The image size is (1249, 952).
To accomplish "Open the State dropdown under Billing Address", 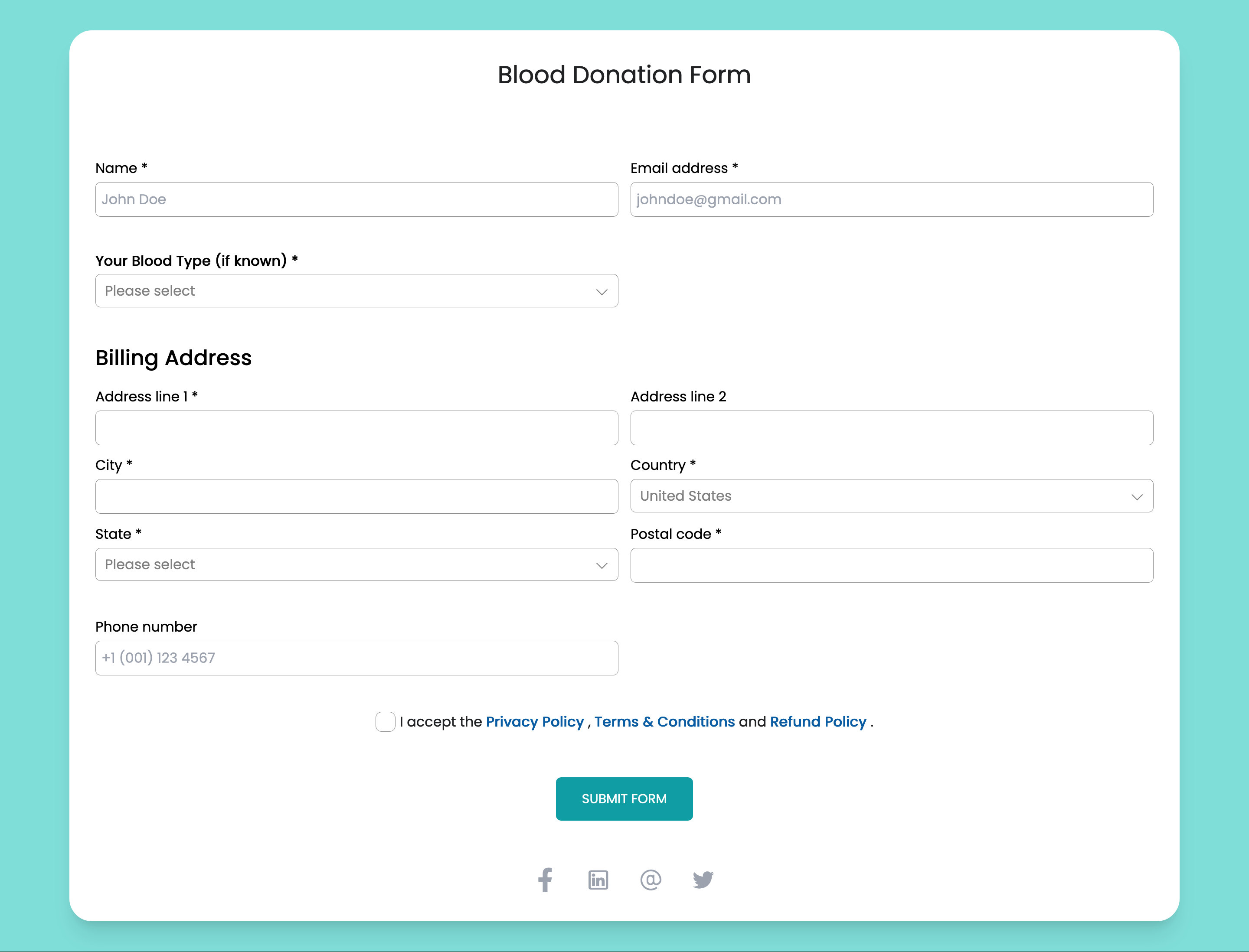I will pyautogui.click(x=356, y=564).
